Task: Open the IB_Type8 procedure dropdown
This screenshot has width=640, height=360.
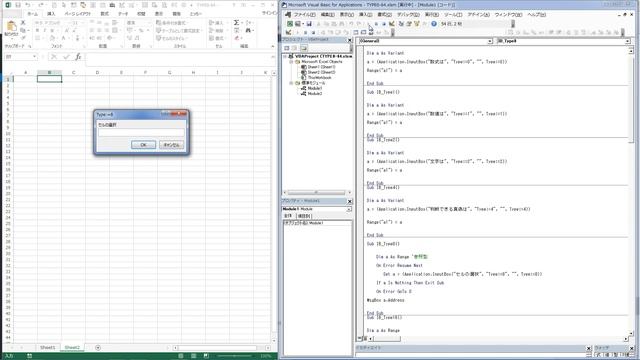Action: tap(628, 41)
